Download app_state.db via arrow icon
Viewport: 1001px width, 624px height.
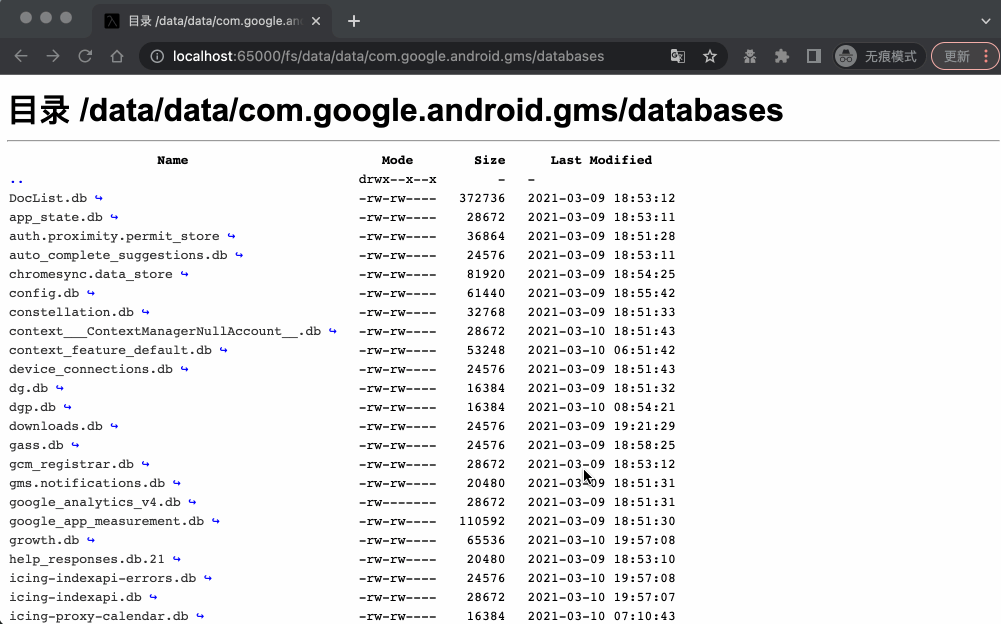click(x=114, y=217)
